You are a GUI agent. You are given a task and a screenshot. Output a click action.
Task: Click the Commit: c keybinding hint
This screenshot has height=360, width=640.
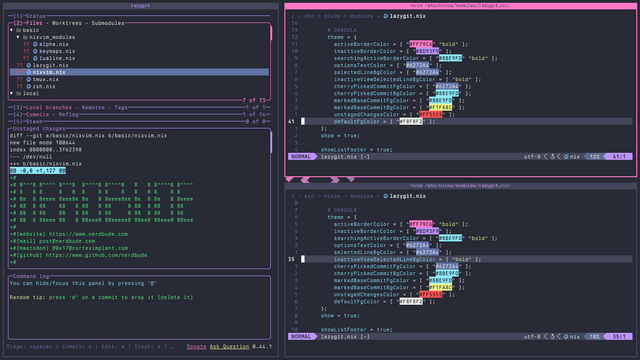pos(77,347)
